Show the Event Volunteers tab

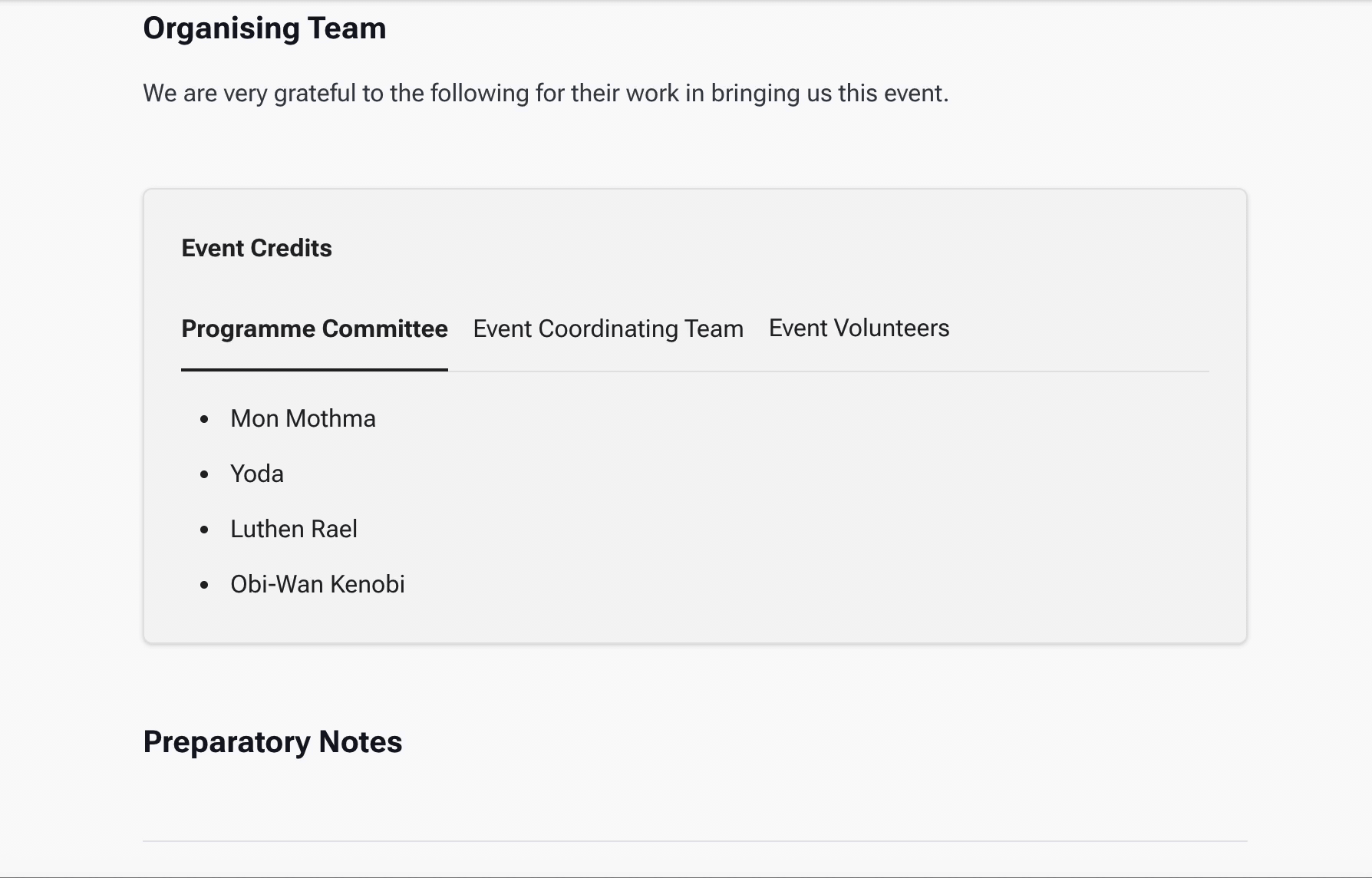pos(859,328)
